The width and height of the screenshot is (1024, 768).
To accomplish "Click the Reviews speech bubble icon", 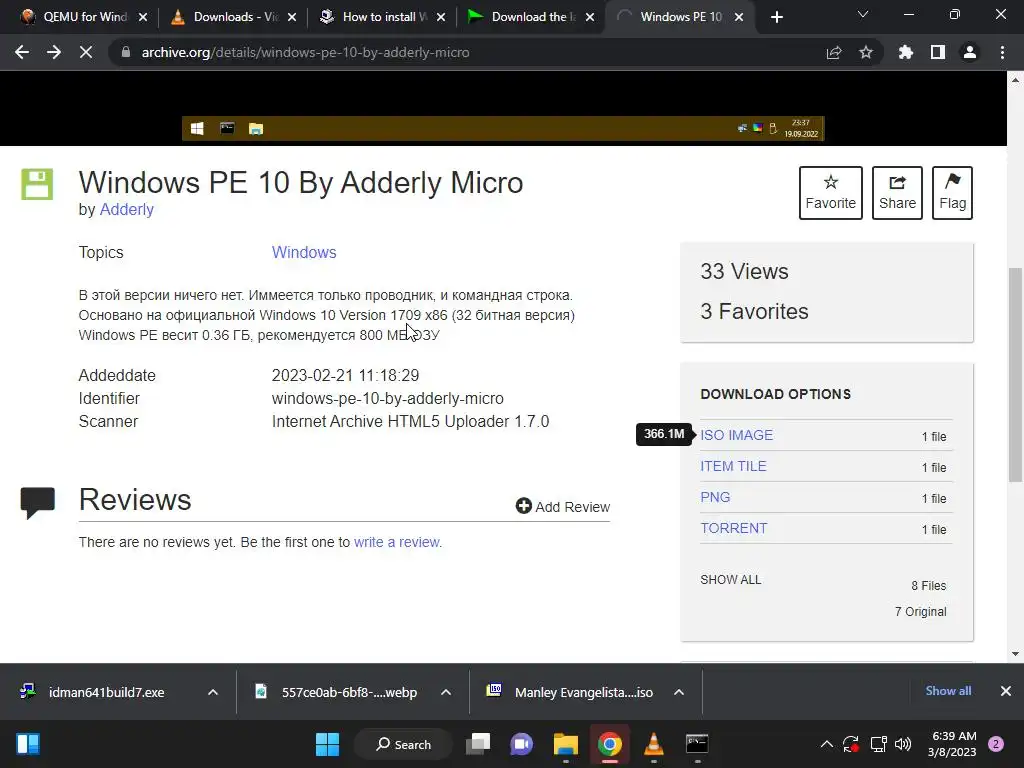I will [38, 503].
